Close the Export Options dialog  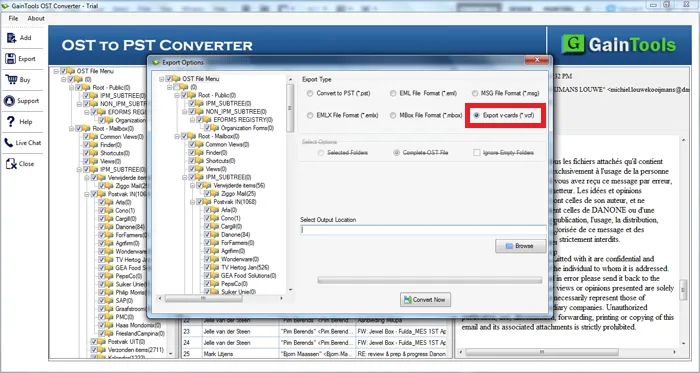coord(537,60)
